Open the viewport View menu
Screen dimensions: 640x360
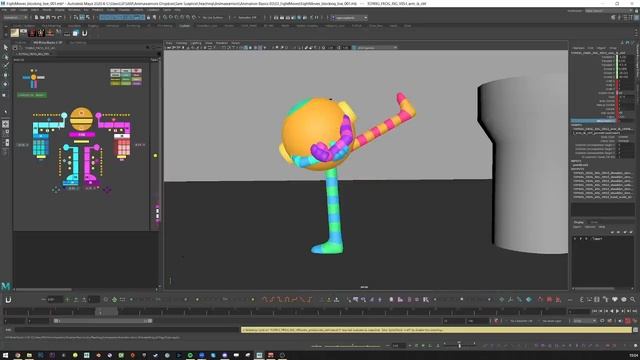[x=169, y=43]
